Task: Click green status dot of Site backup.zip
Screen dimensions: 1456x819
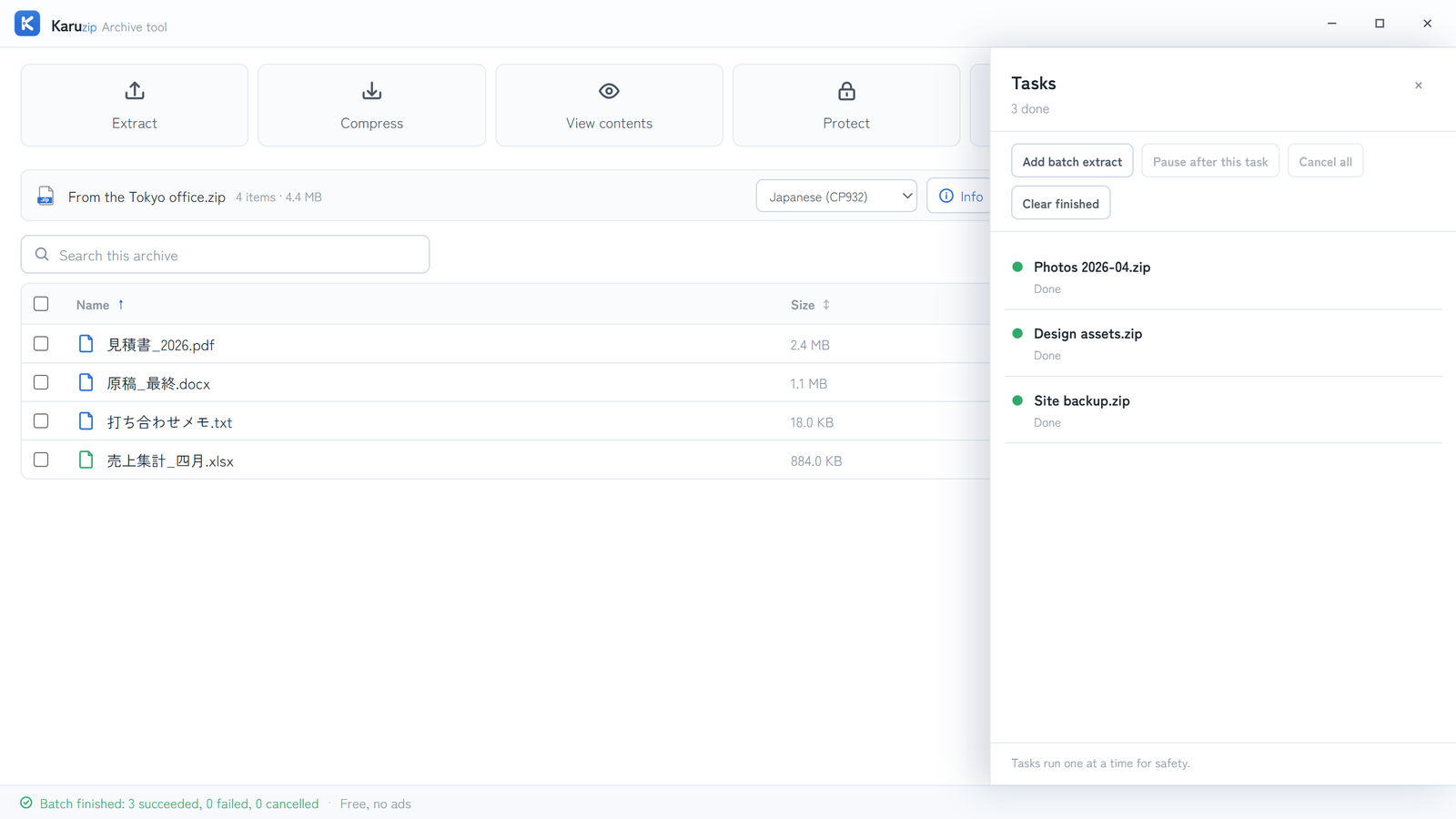Action: [1017, 399]
